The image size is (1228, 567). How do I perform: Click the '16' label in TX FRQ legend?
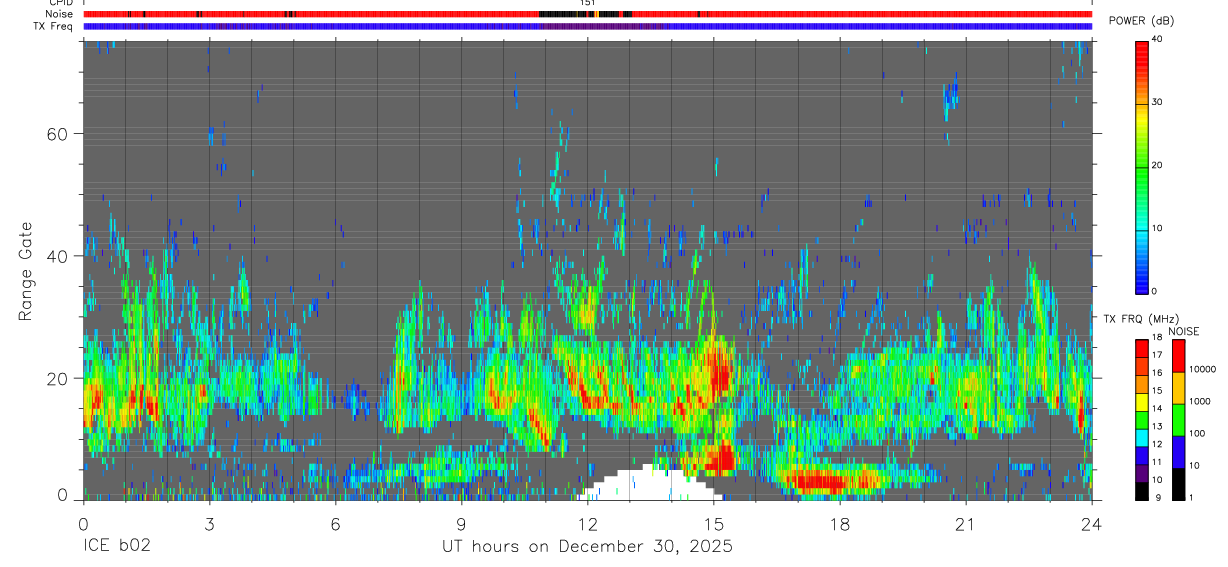pyautogui.click(x=1157, y=373)
